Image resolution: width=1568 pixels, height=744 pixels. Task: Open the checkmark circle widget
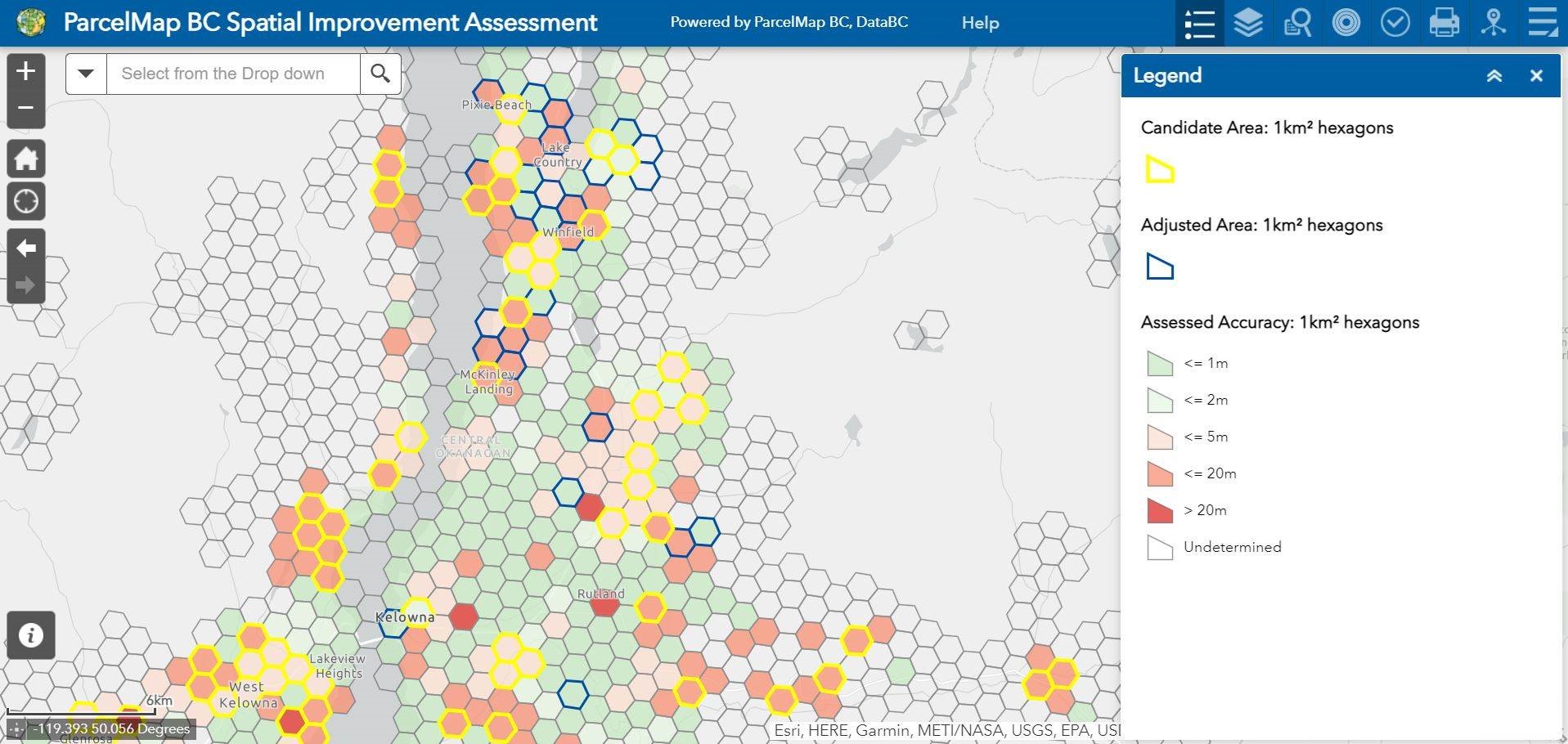(x=1395, y=23)
